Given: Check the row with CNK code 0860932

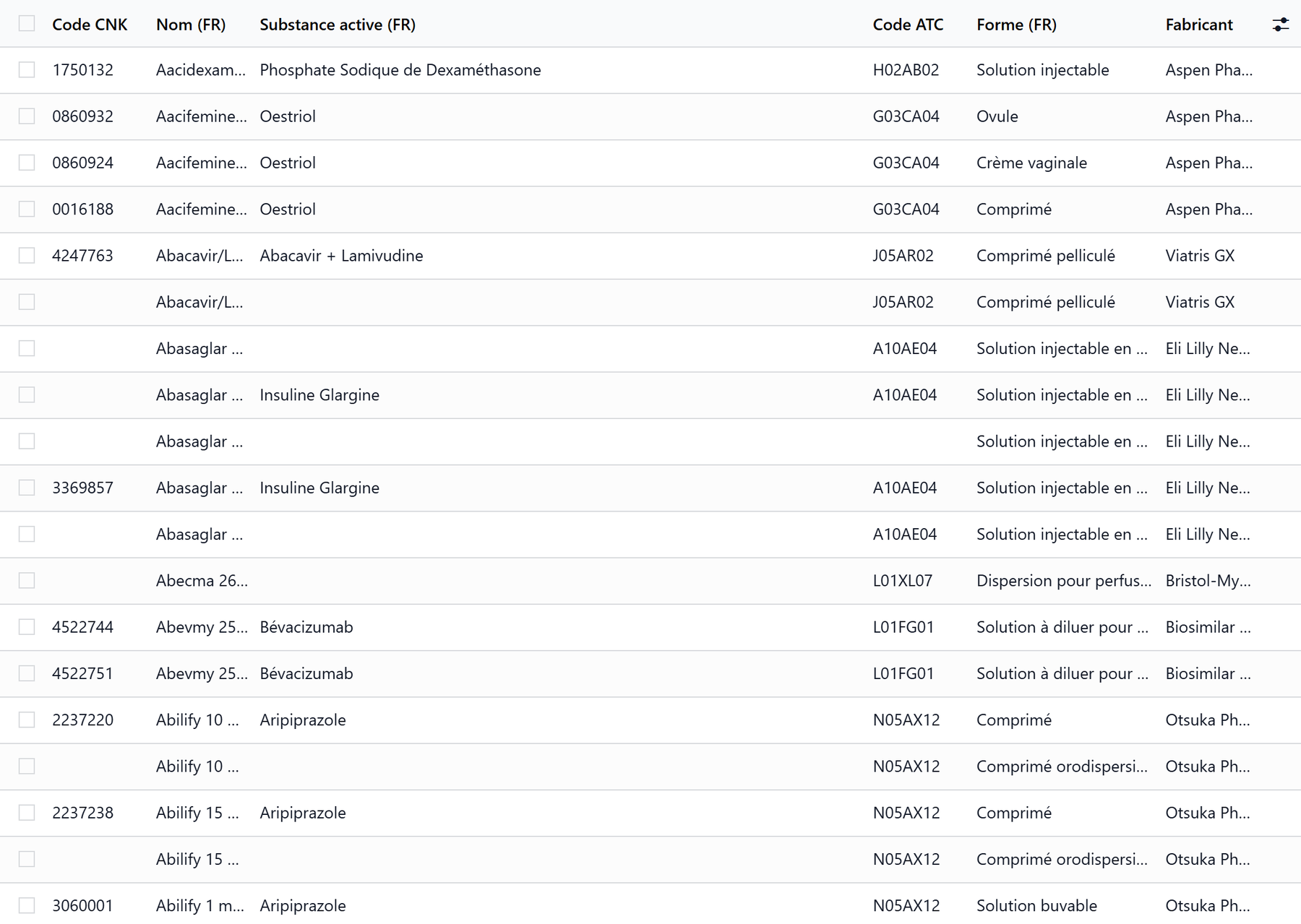Looking at the screenshot, I should tap(27, 116).
